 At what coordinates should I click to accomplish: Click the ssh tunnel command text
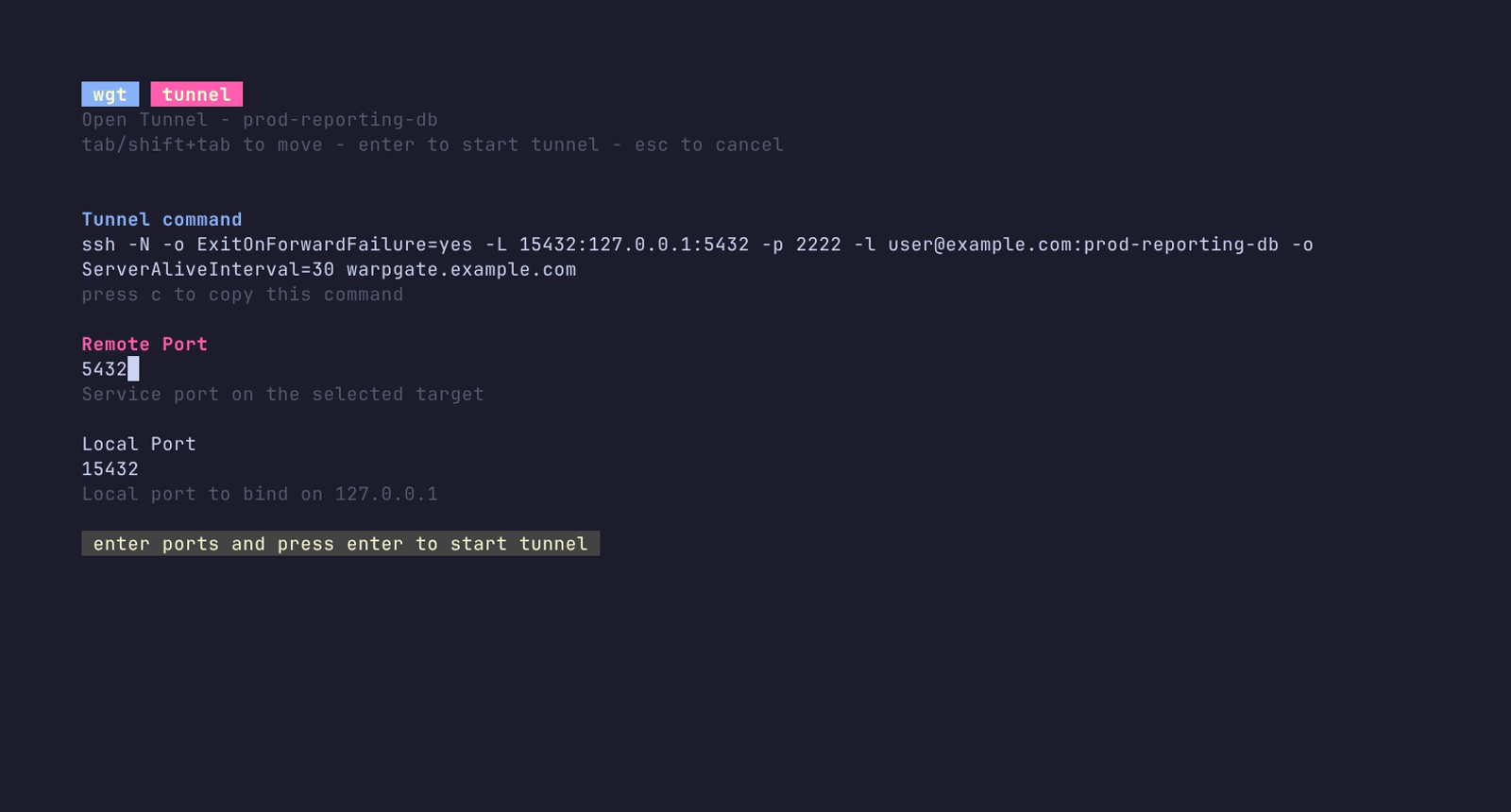tap(697, 257)
